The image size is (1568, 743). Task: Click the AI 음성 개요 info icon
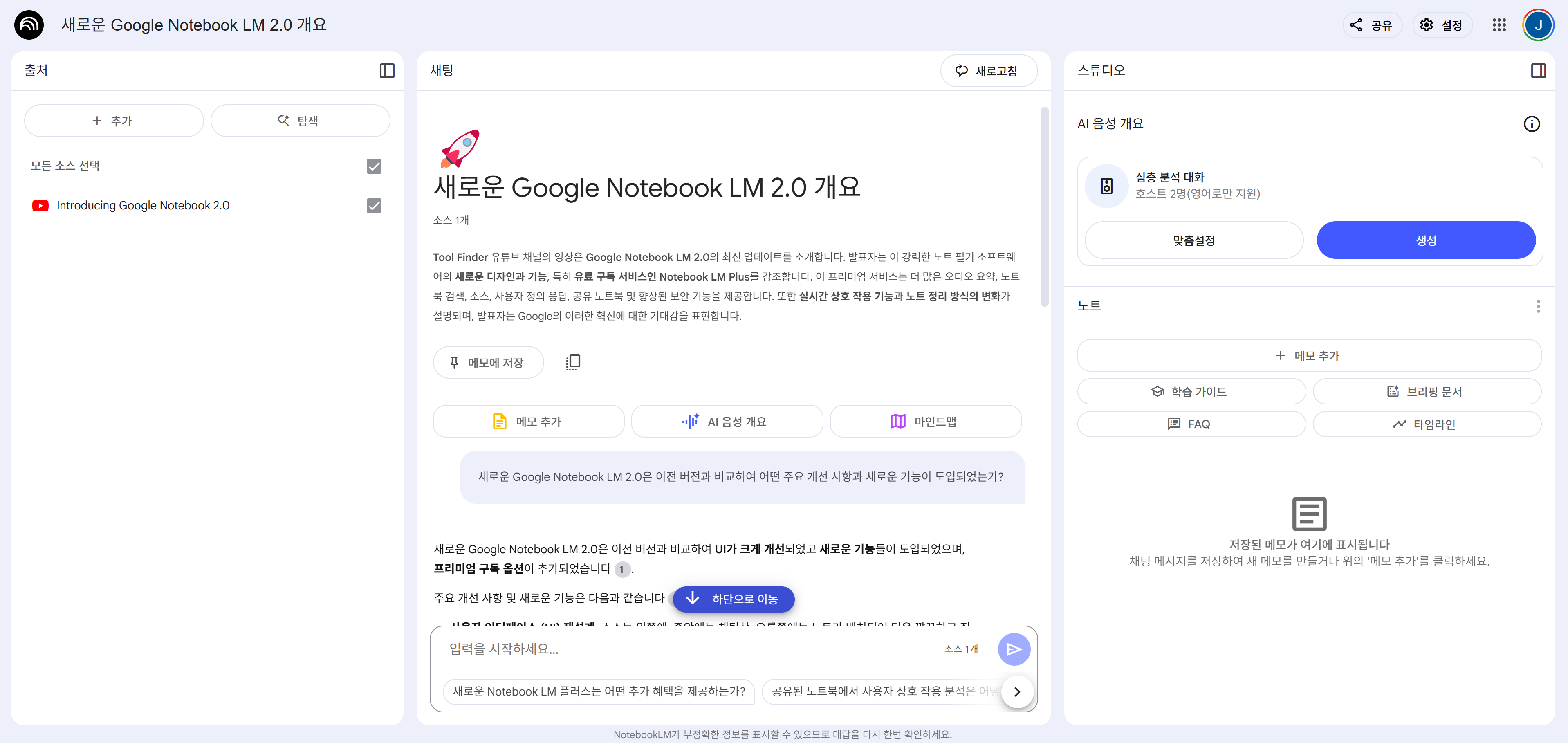1532,124
